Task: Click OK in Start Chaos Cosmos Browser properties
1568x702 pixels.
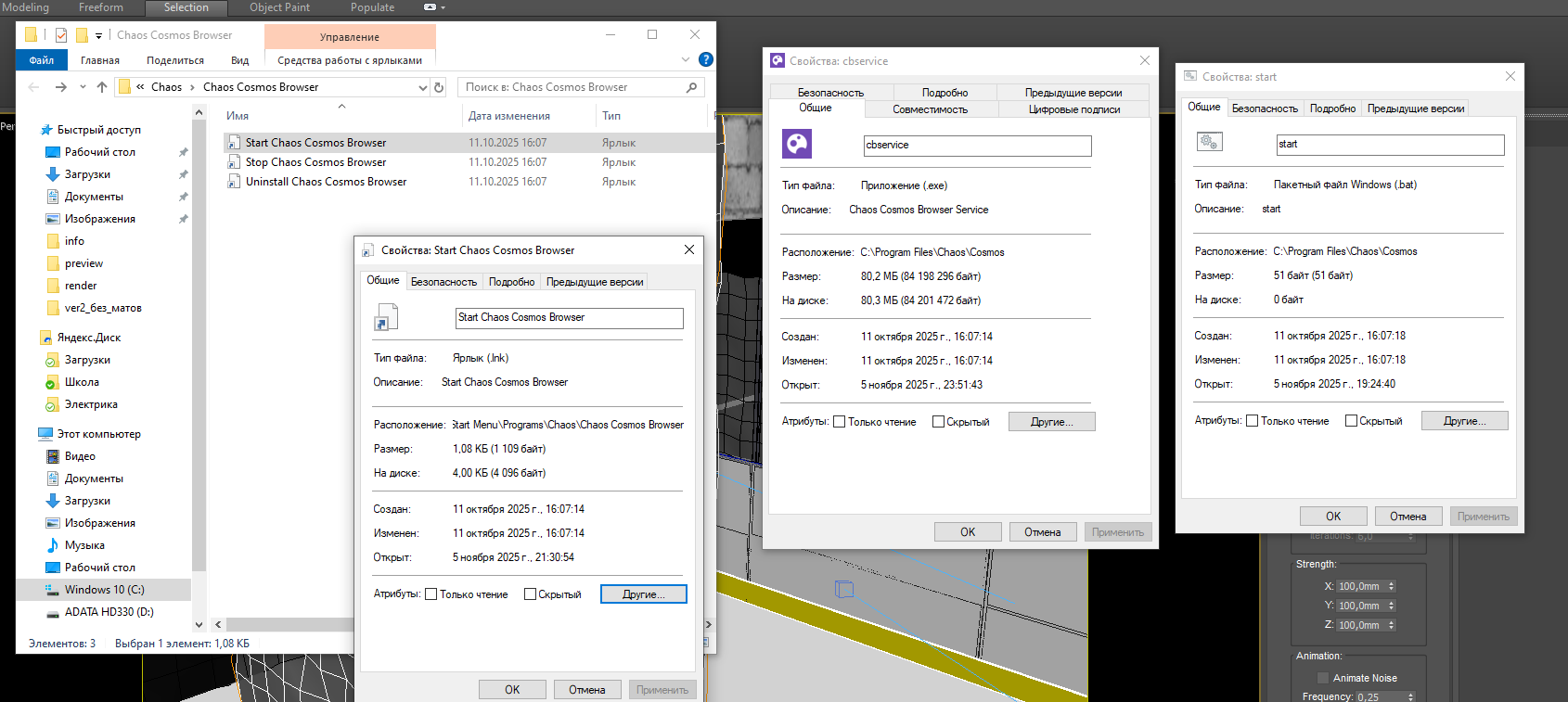Action: 512,690
